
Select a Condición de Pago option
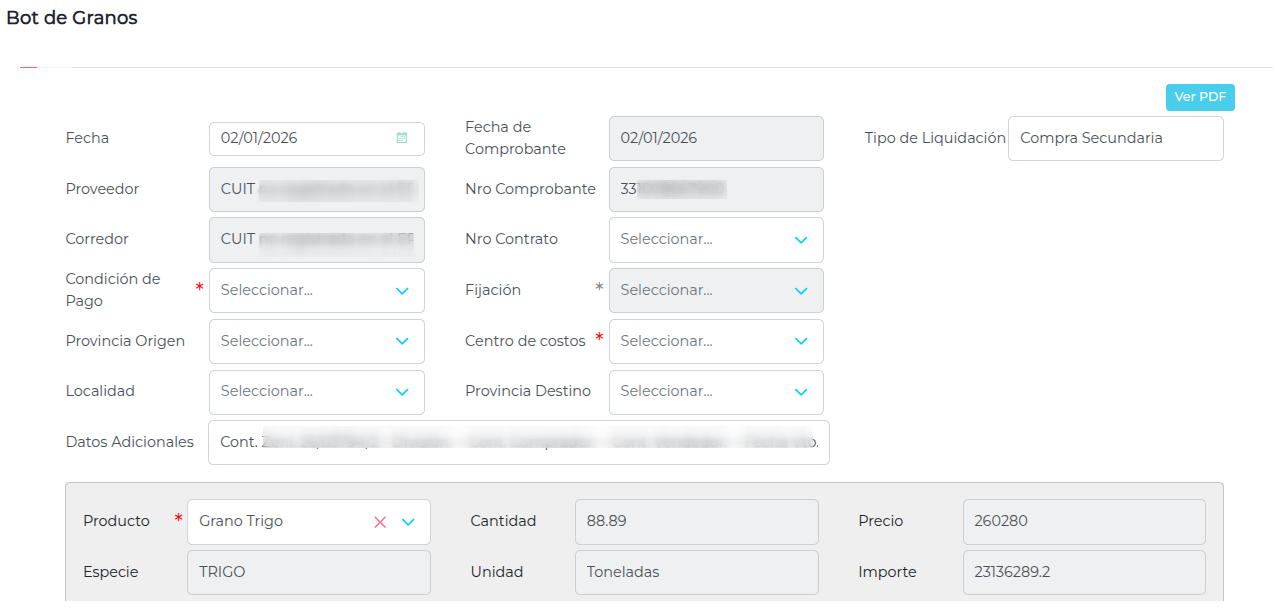316,291
